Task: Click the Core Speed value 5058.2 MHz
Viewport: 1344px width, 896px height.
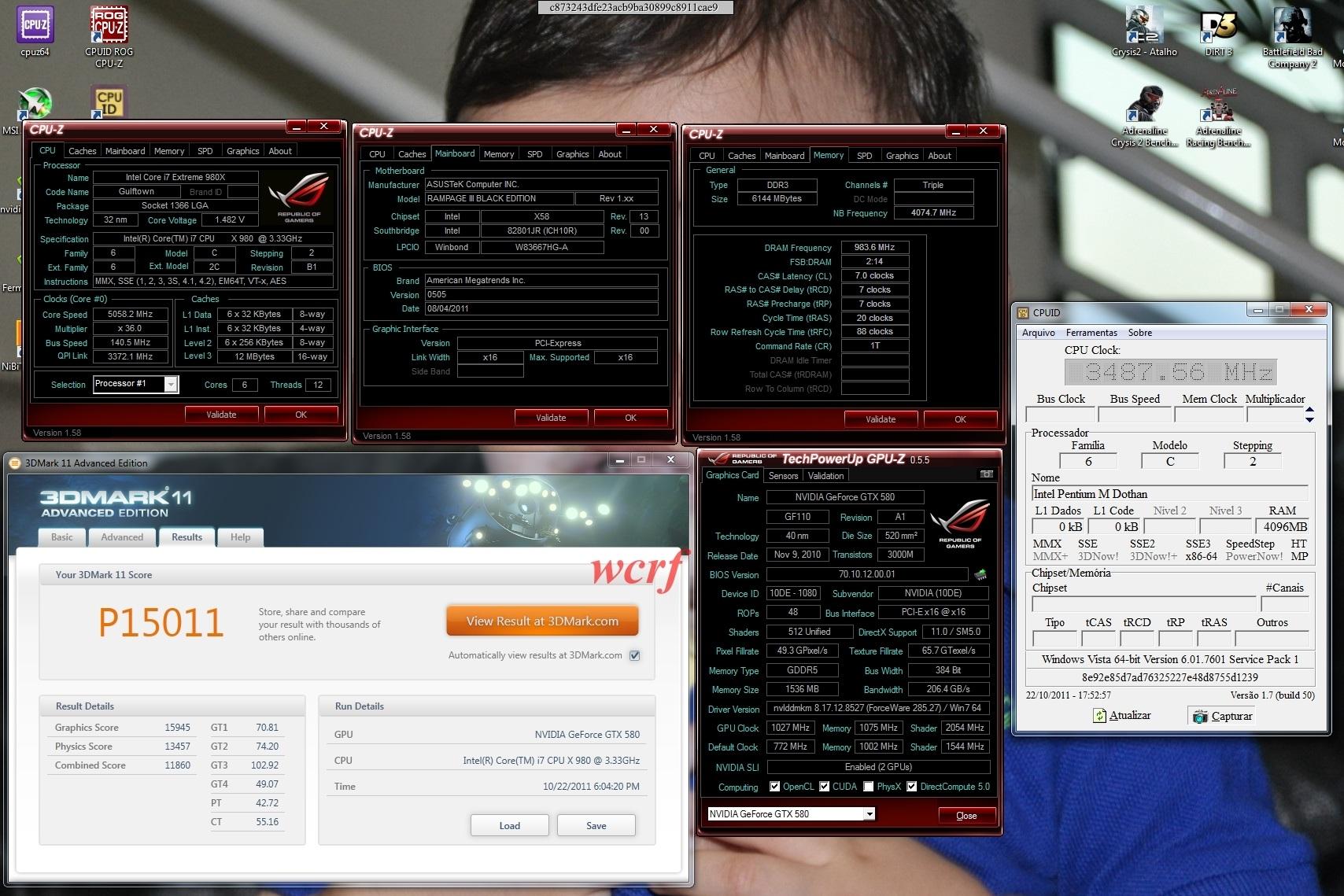Action: pos(130,314)
